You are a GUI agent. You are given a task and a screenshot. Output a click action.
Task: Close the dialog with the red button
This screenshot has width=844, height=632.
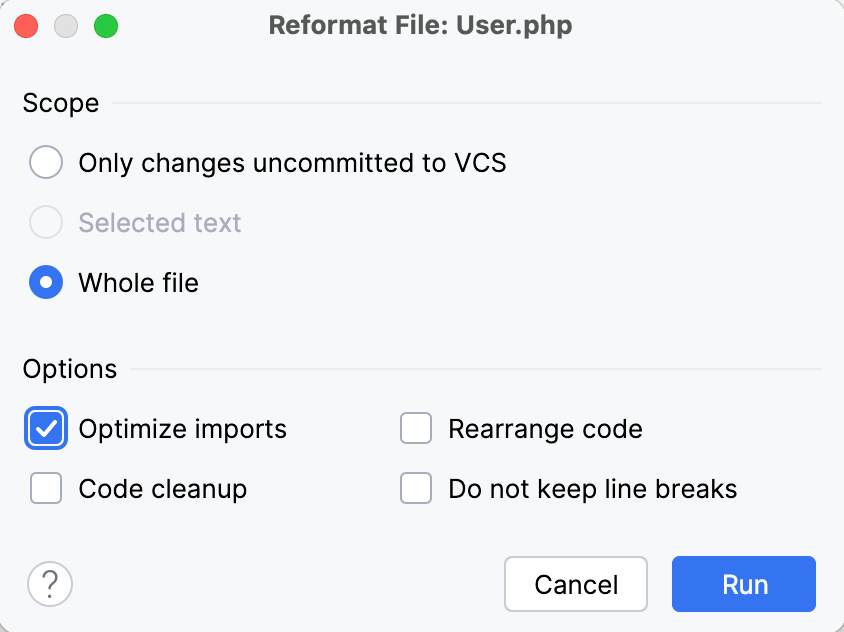(25, 25)
